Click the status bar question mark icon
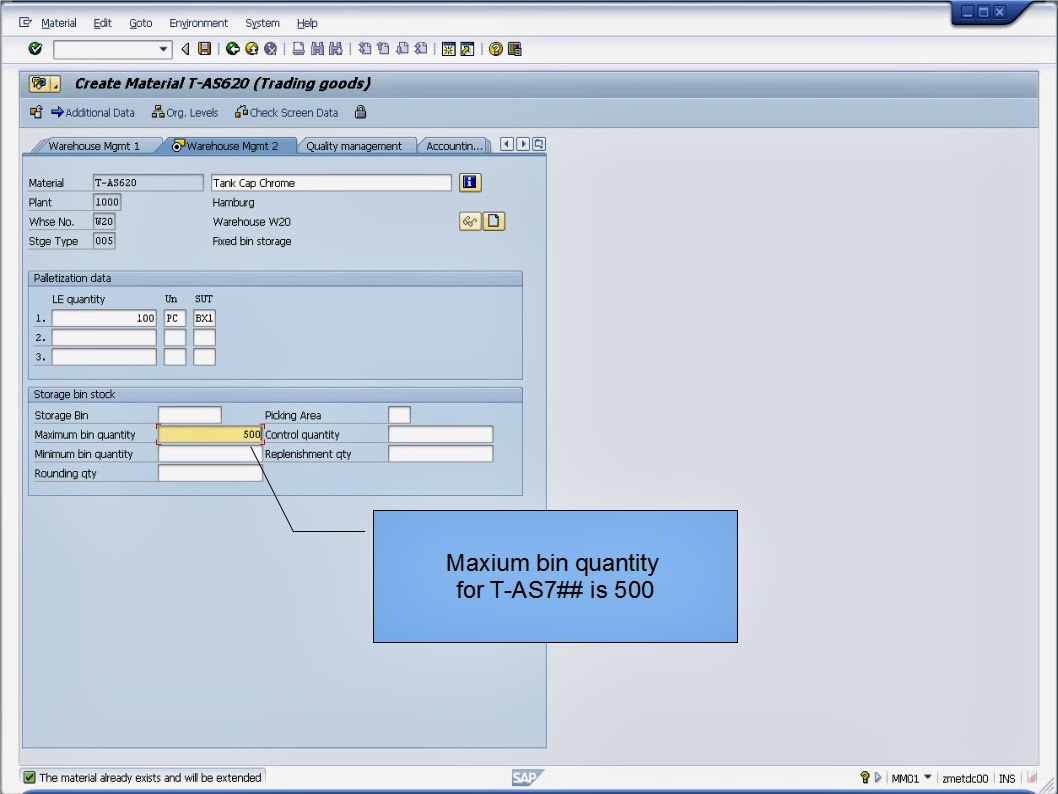 [864, 777]
